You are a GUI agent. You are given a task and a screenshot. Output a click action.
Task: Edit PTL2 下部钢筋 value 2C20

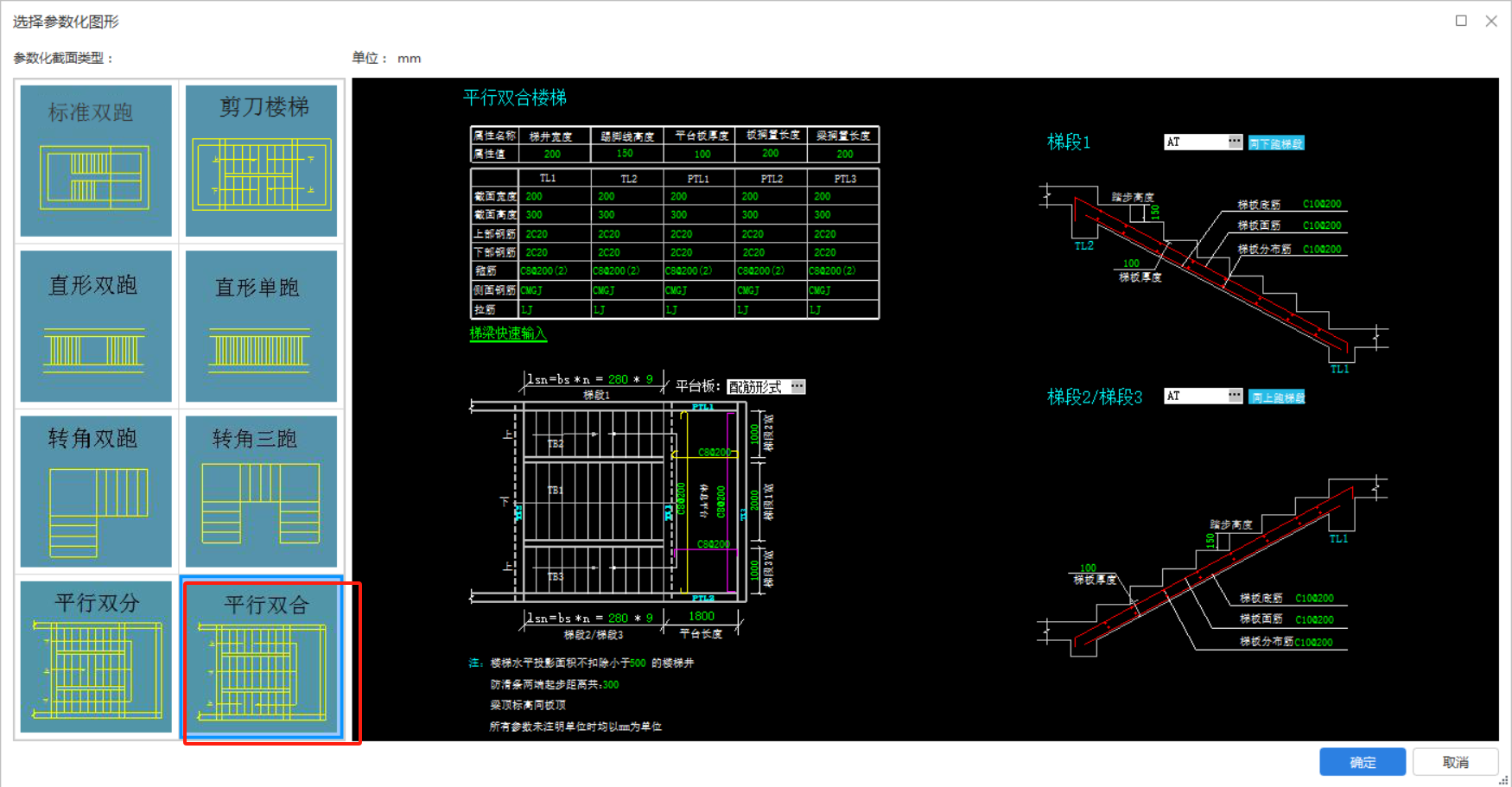pyautogui.click(x=753, y=253)
